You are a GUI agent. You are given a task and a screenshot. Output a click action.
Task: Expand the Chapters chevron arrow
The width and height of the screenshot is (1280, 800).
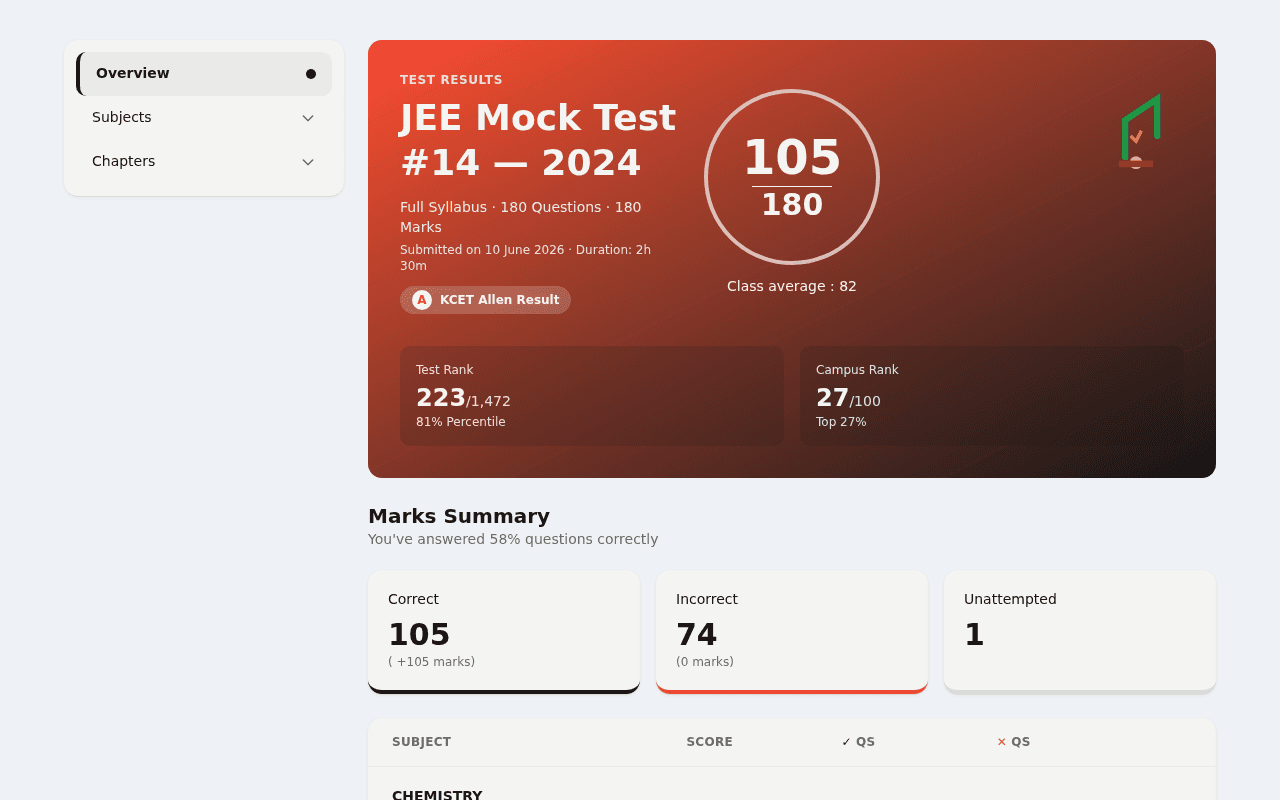tap(308, 162)
